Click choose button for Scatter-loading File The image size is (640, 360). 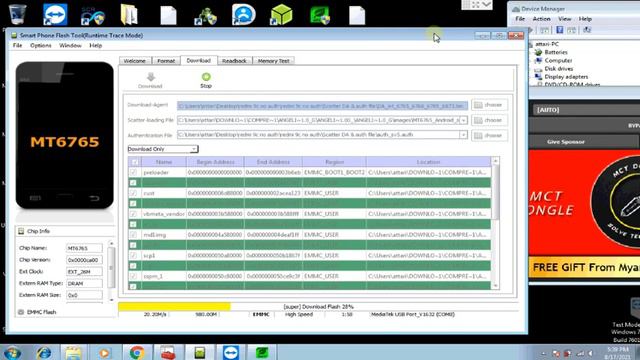(x=489, y=120)
